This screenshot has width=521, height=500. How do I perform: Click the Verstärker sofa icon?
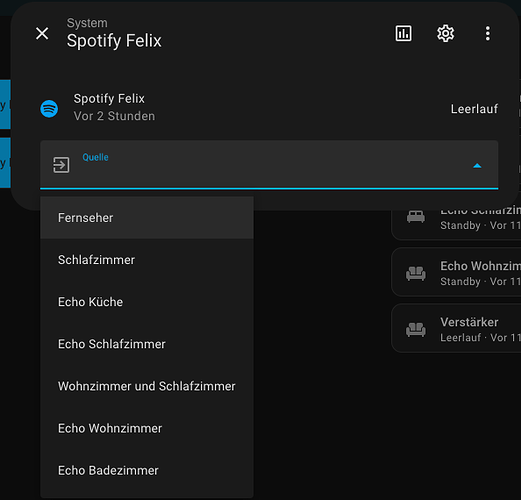click(x=416, y=329)
